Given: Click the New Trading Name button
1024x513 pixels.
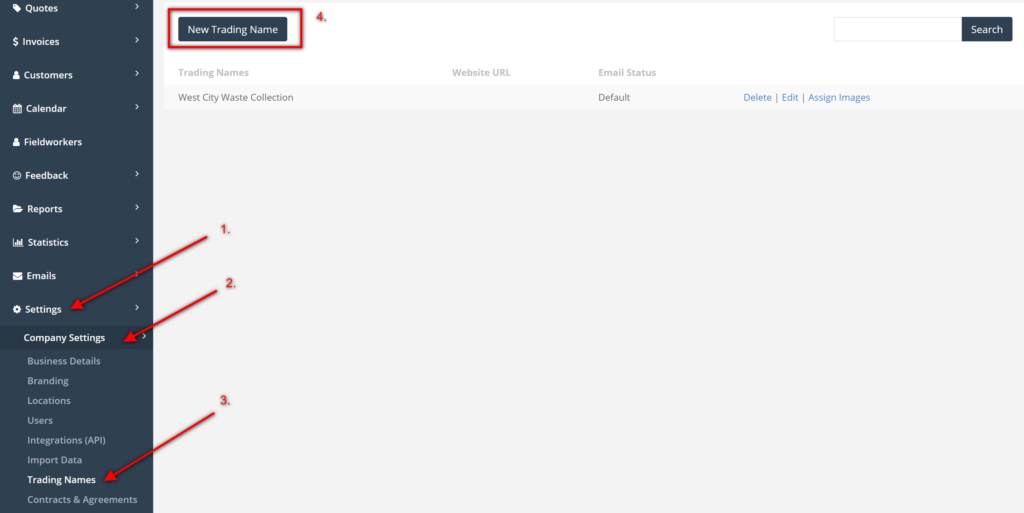Looking at the screenshot, I should (232, 29).
